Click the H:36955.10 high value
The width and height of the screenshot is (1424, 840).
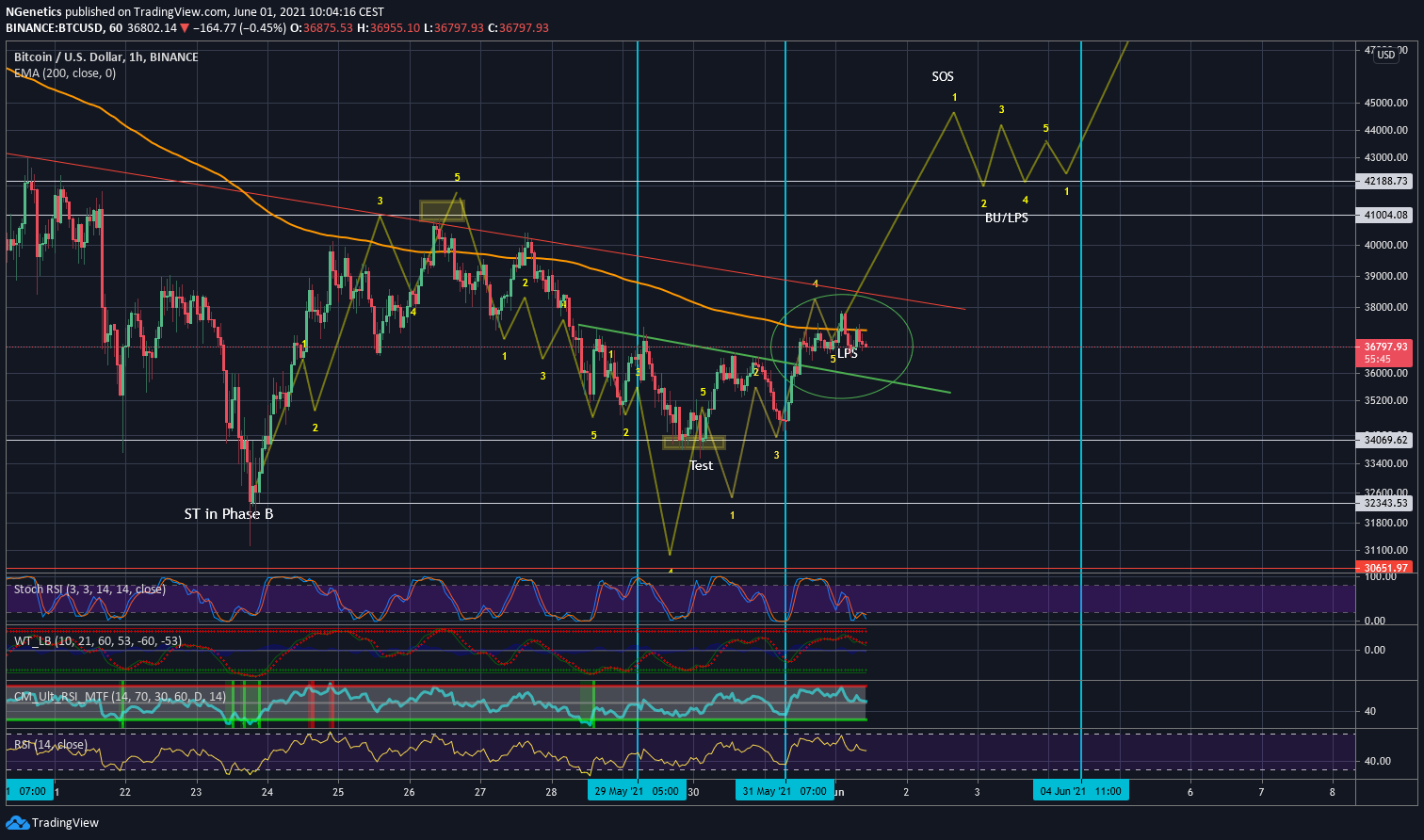pyautogui.click(x=388, y=28)
